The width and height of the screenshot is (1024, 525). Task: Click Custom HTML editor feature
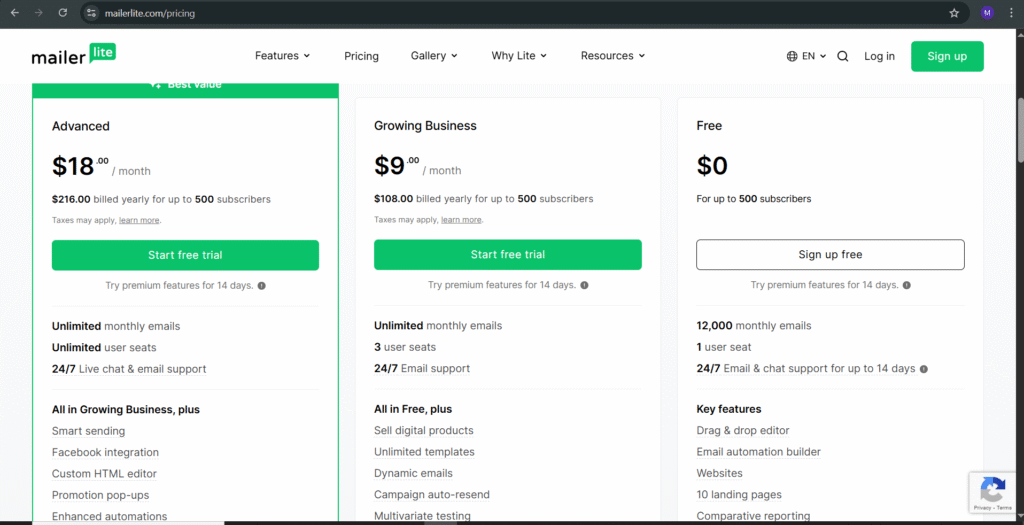[x=104, y=474]
